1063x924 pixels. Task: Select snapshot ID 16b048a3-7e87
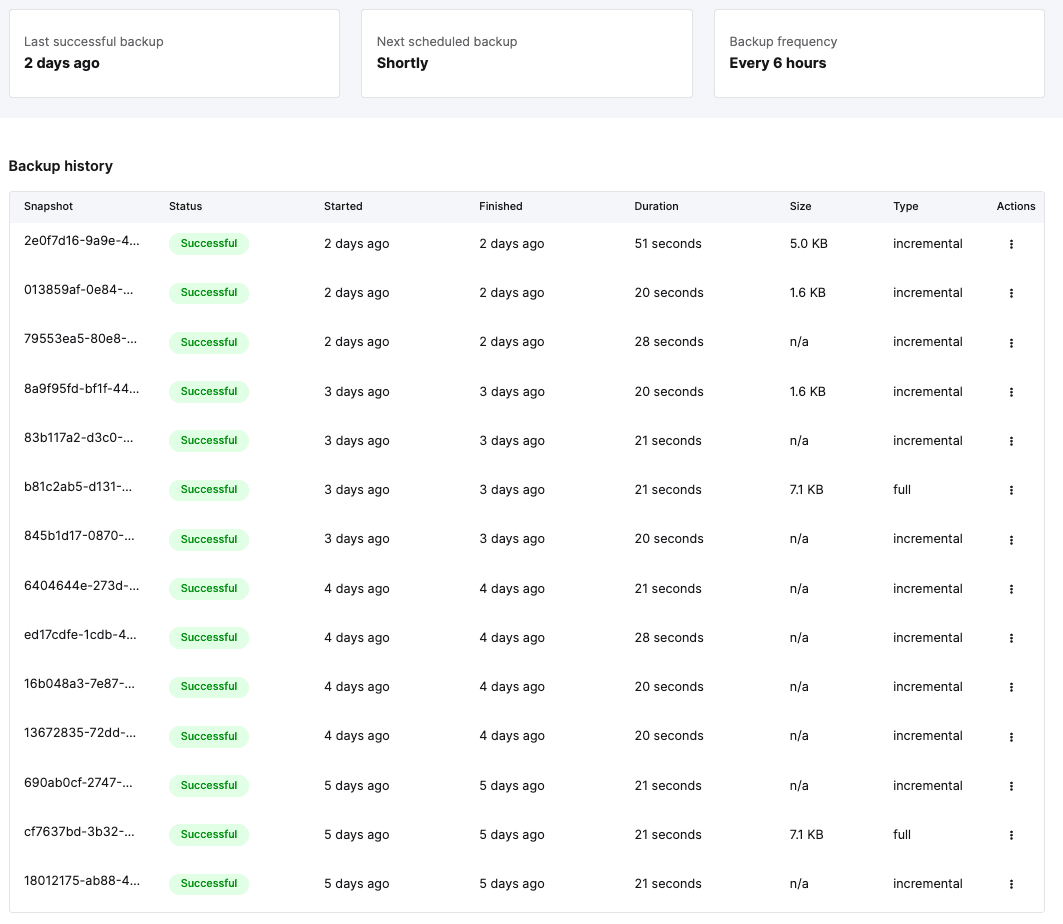pos(79,686)
